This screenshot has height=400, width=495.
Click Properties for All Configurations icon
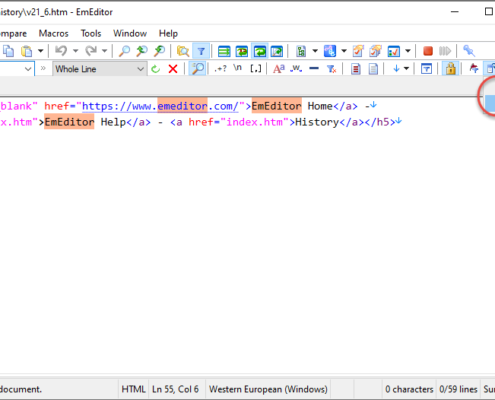click(375, 51)
